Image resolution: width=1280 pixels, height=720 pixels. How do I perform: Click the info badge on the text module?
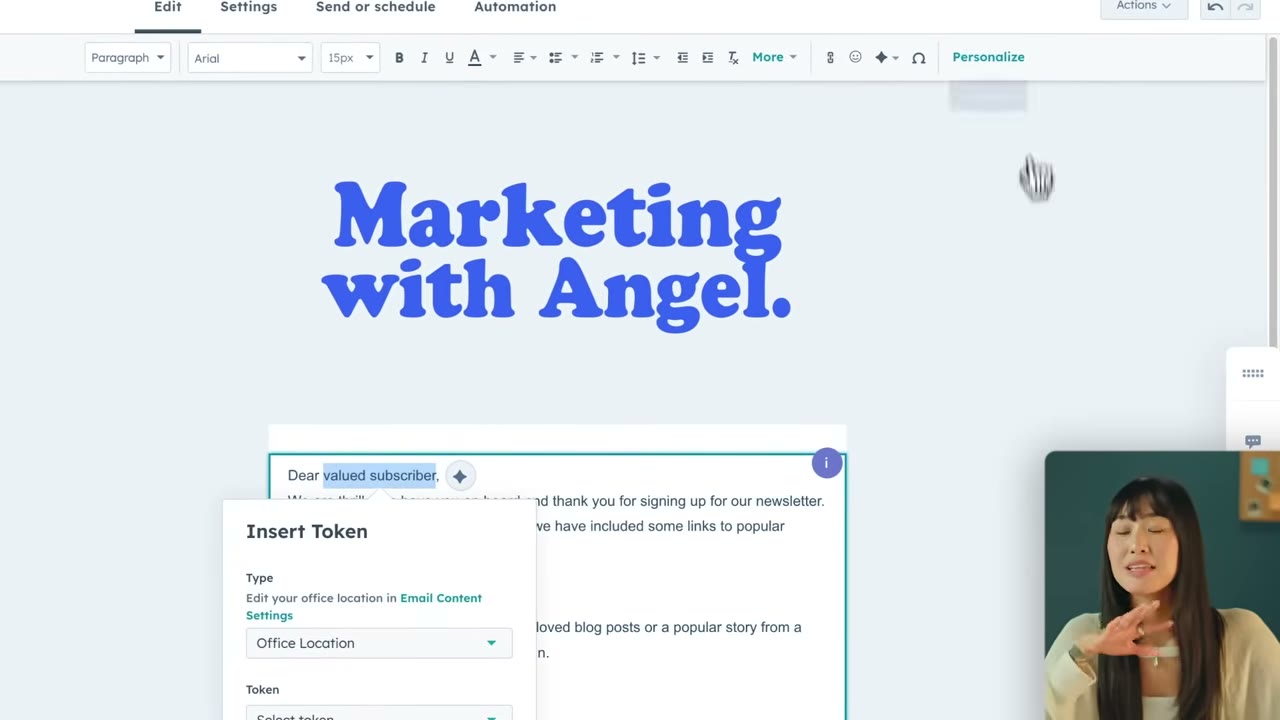pos(826,463)
